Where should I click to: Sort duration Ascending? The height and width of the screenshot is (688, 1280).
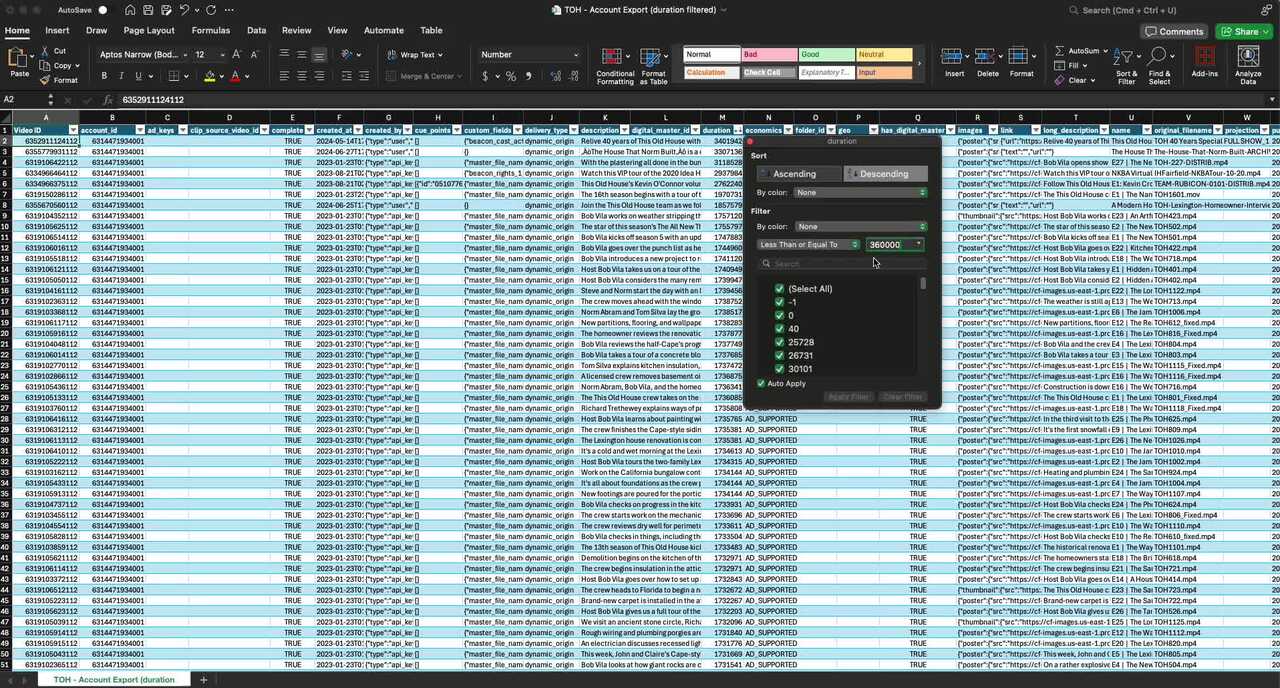click(x=798, y=174)
